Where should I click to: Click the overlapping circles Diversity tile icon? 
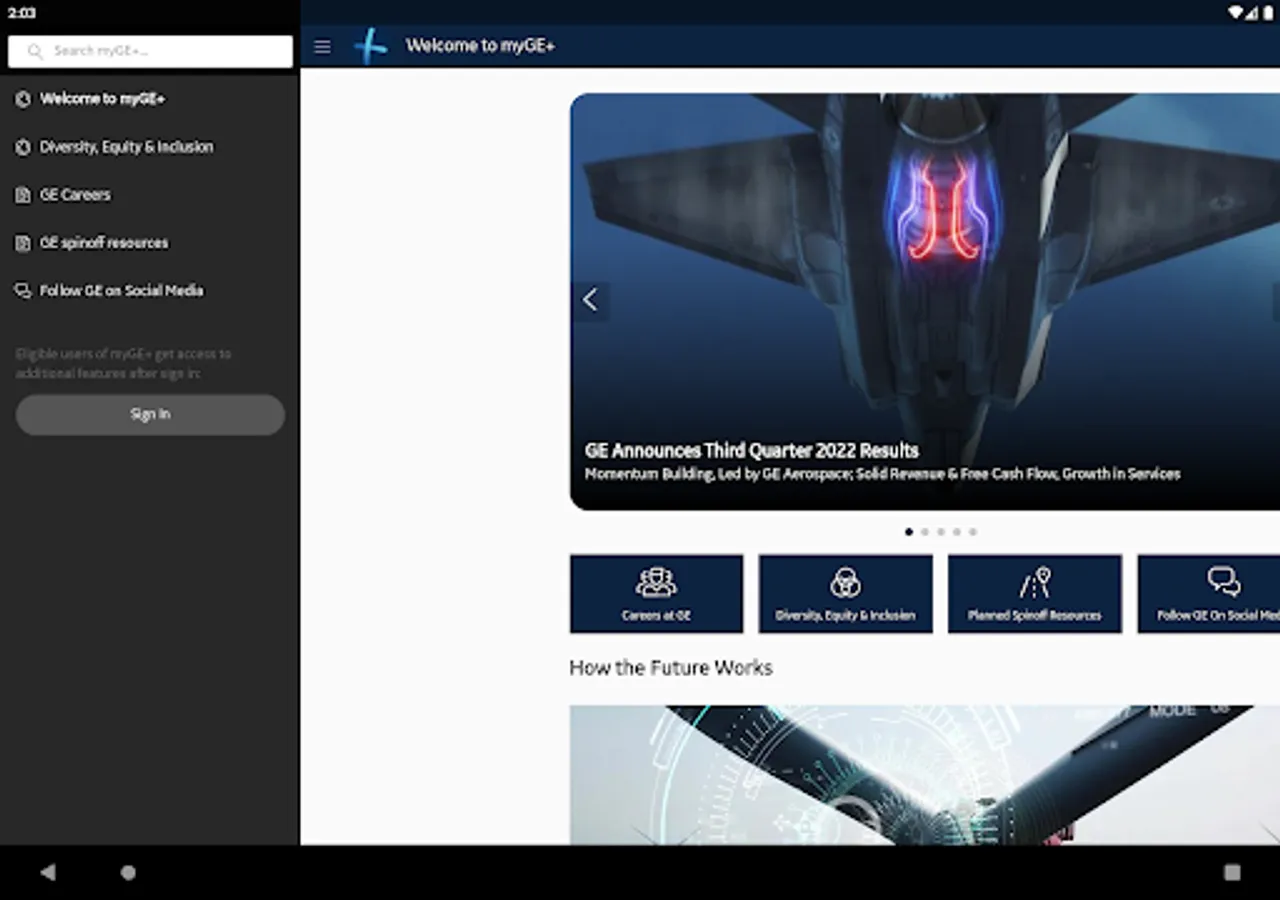845,582
